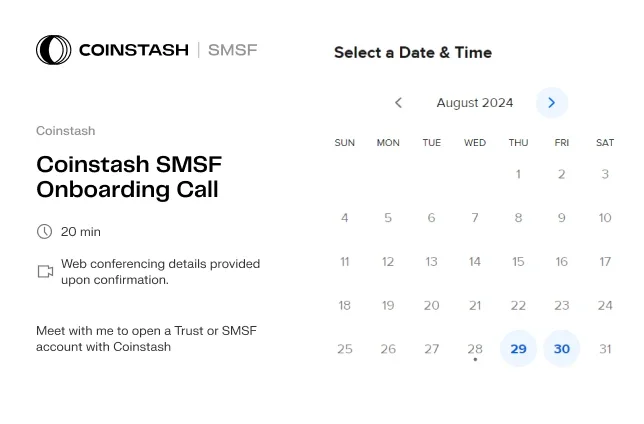644x424 pixels.
Task: Click the clock icon beside 20 min
Action: (x=44, y=232)
